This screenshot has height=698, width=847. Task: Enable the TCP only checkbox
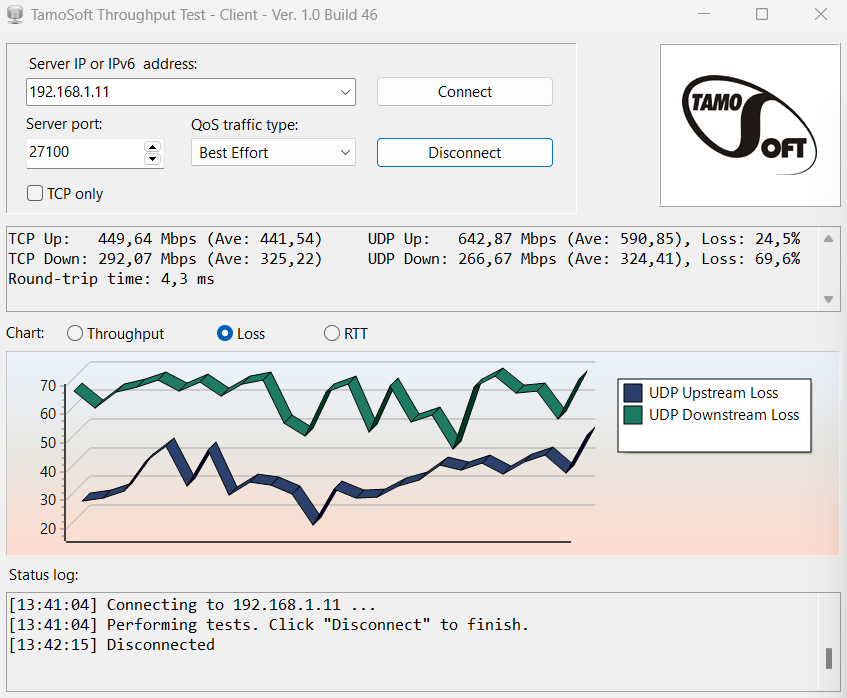[x=35, y=193]
